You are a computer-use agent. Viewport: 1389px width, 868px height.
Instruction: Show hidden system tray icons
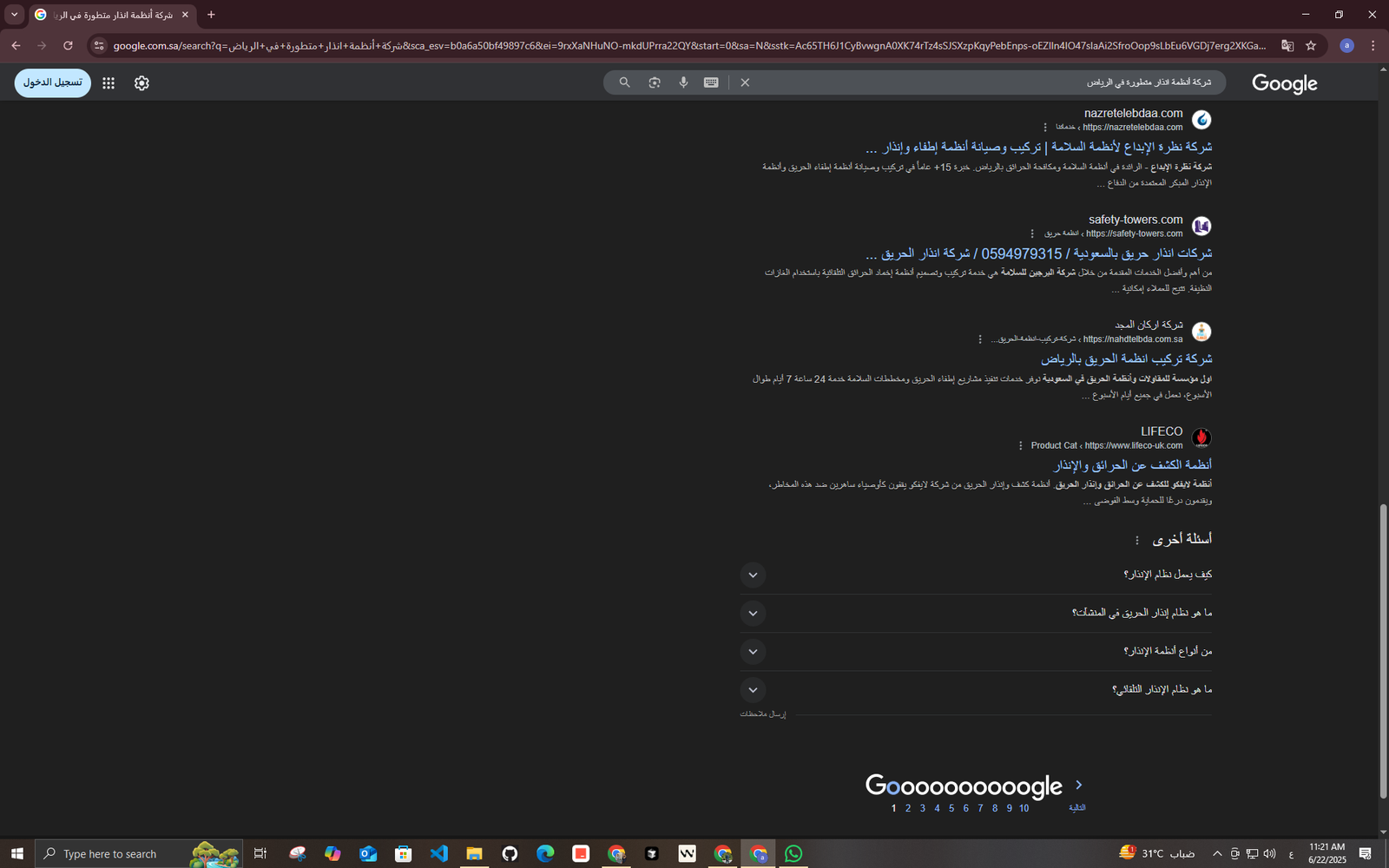tap(1217, 854)
